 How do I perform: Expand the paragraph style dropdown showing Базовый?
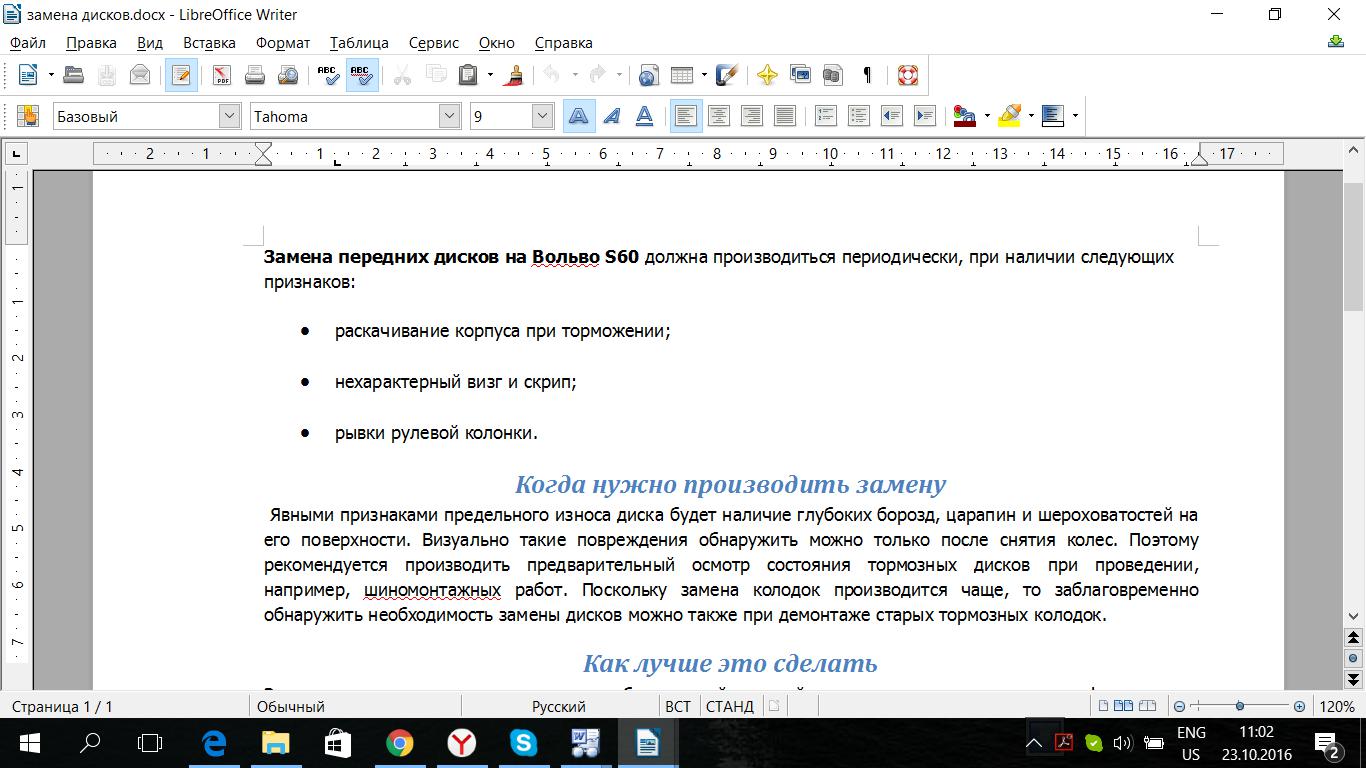(229, 116)
